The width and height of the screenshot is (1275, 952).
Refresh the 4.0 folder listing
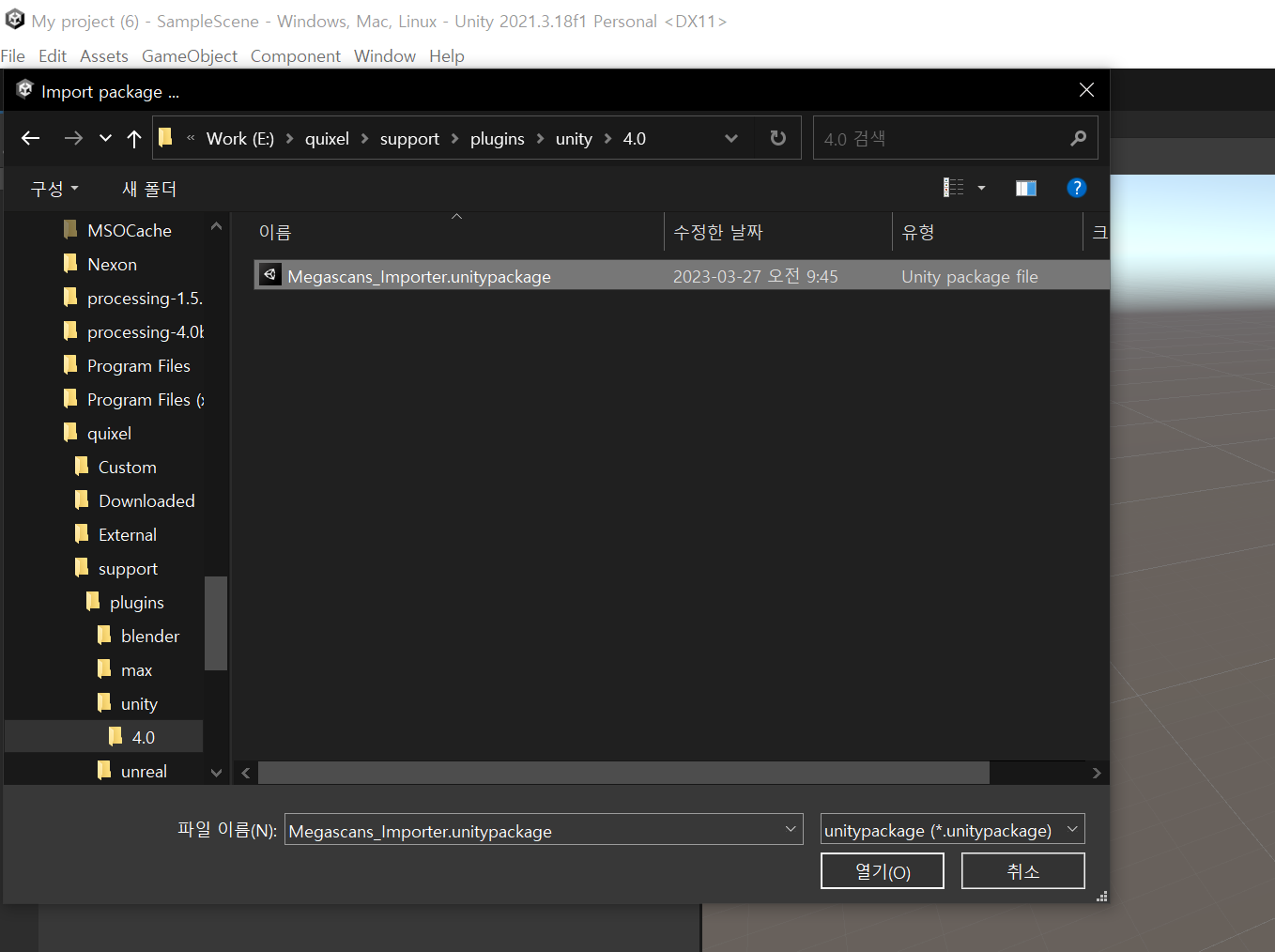(x=777, y=138)
